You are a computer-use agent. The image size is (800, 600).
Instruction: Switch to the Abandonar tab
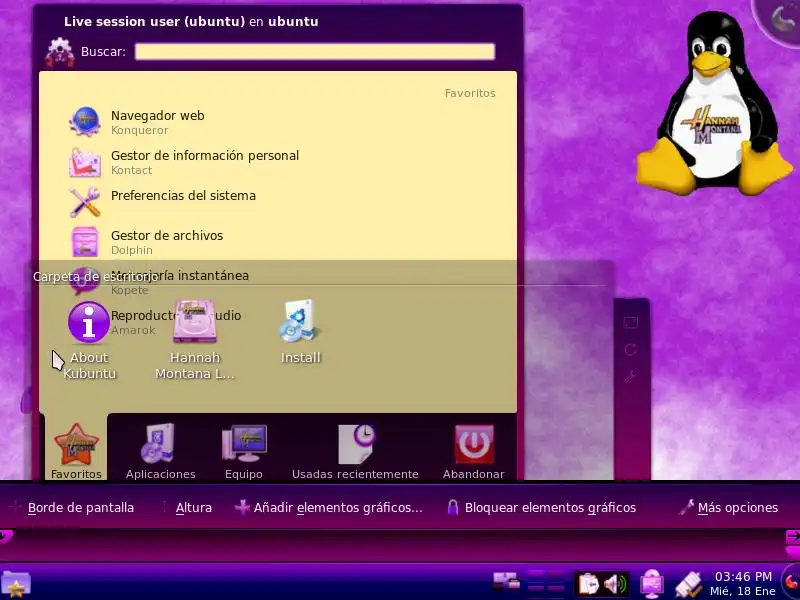[473, 451]
